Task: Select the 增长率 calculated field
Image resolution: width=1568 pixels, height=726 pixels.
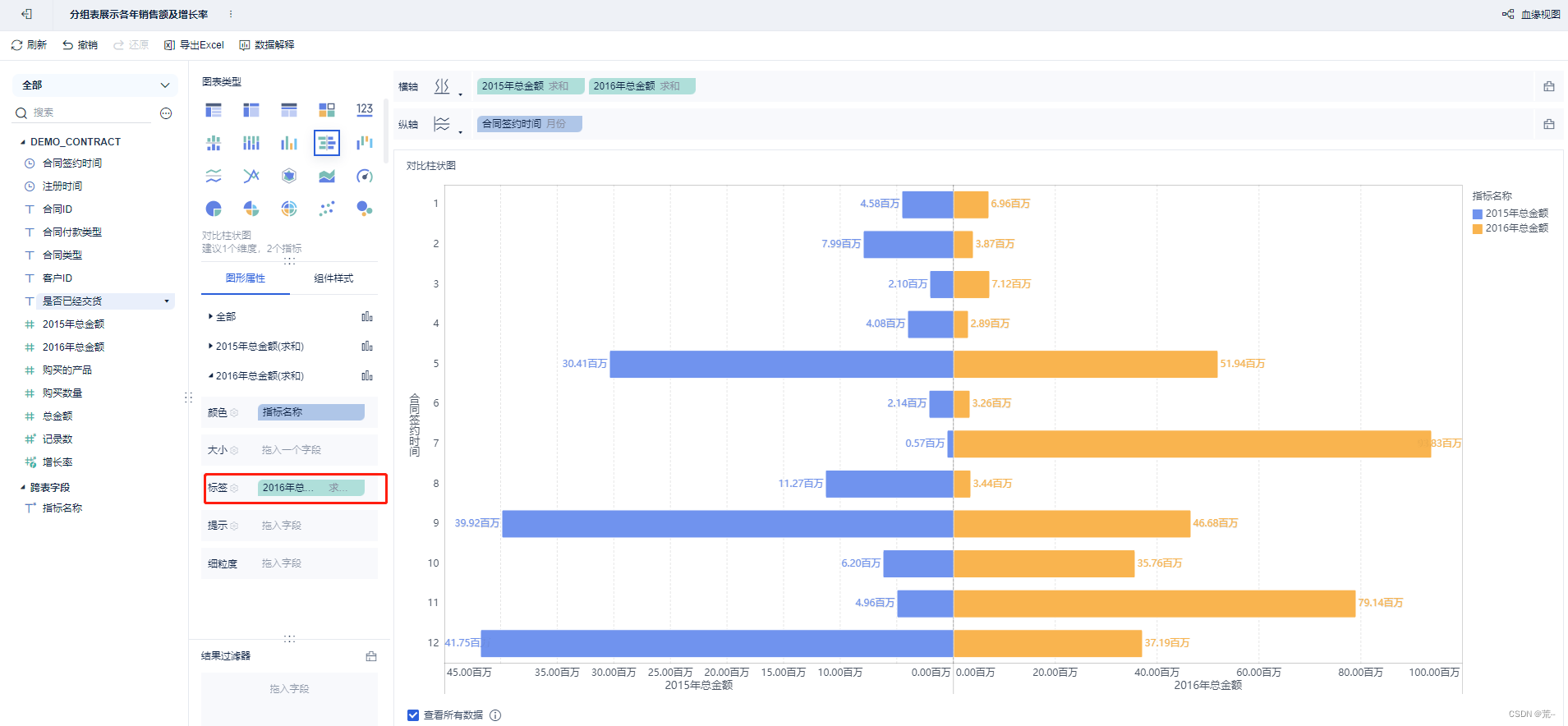Action: [x=57, y=462]
